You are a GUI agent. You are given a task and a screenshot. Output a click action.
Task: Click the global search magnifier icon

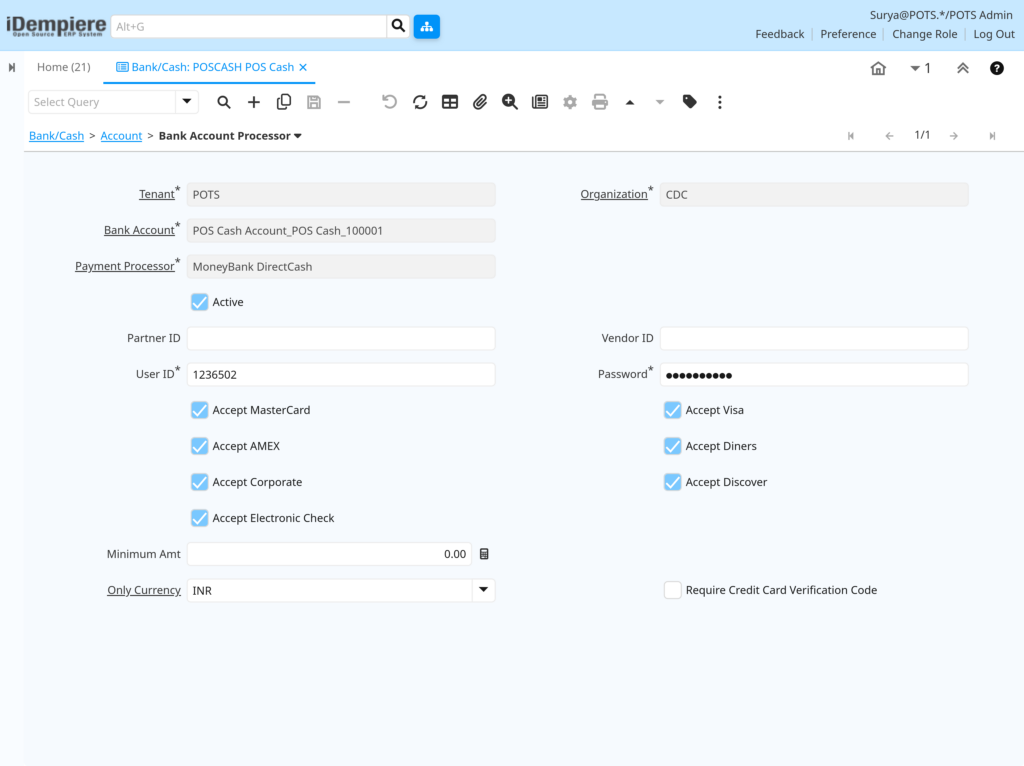pos(398,26)
